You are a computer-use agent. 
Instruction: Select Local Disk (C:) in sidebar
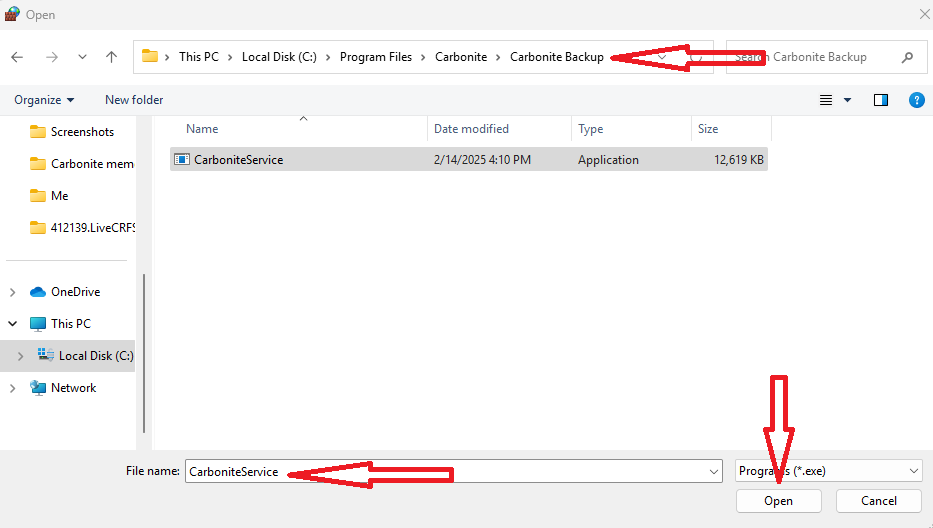pos(95,356)
